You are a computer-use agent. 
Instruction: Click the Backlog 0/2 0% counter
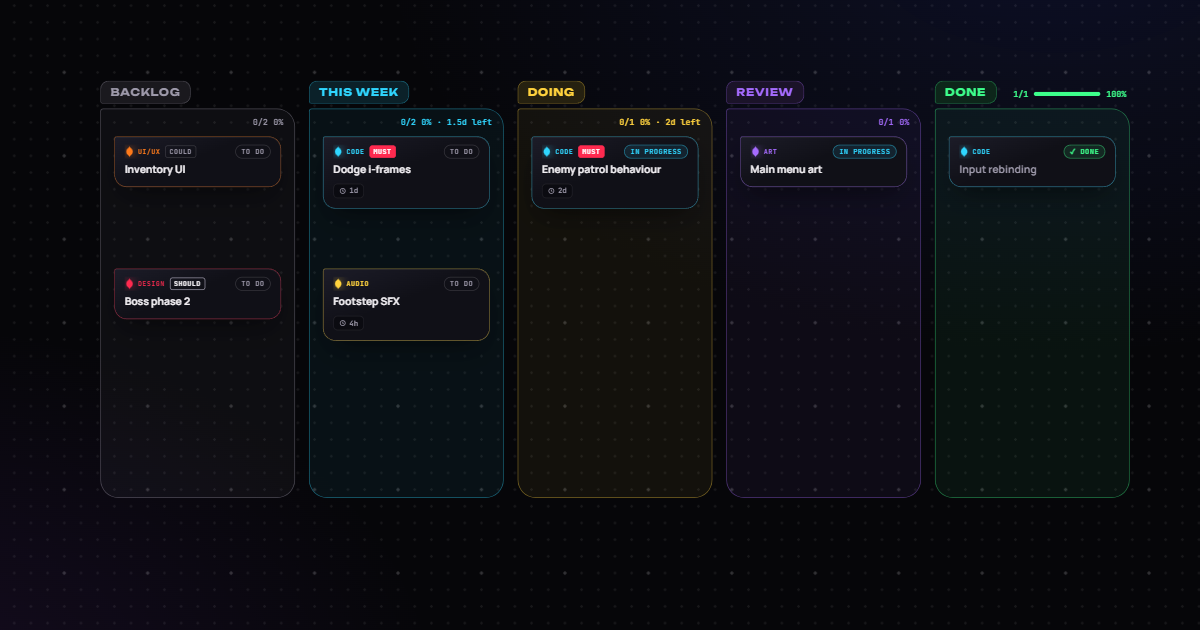tap(268, 122)
